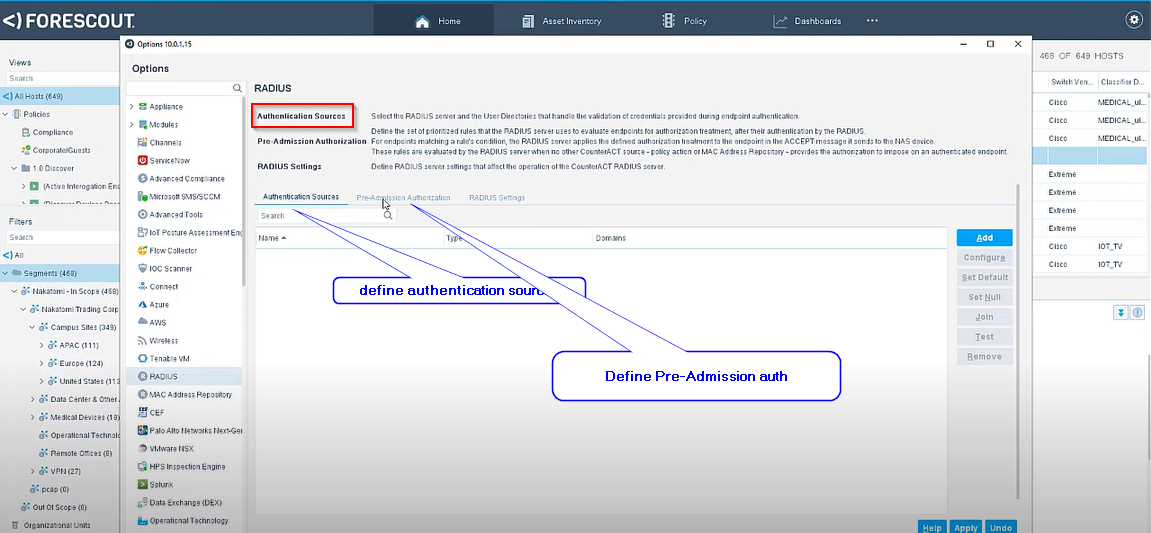Select the Wireless plugin icon

142,341
